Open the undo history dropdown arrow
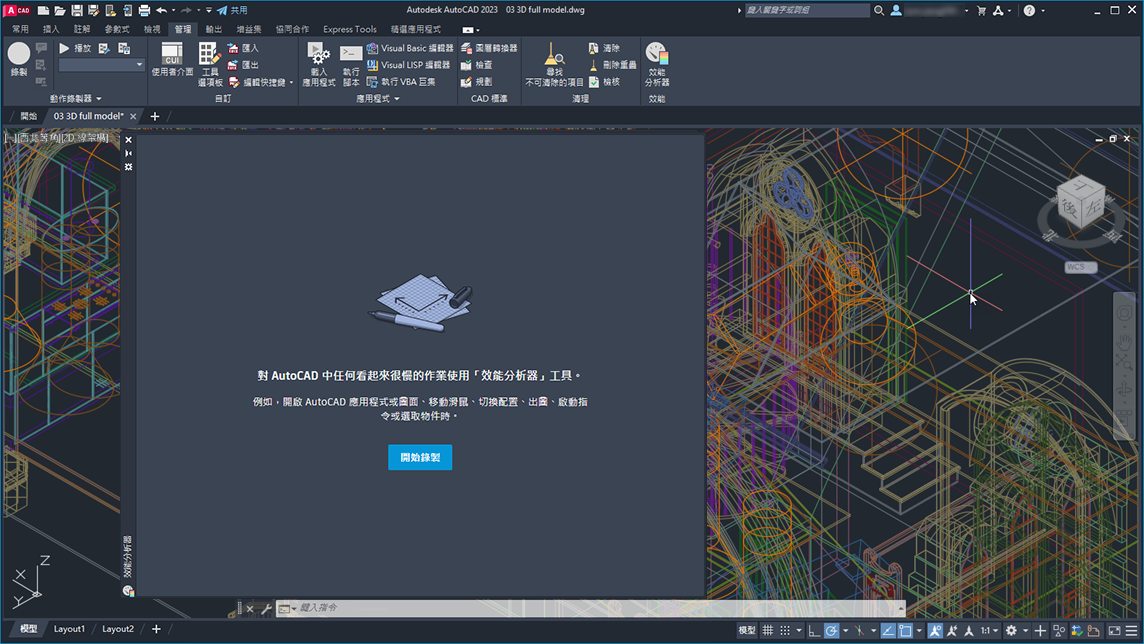This screenshot has width=1144, height=644. tap(174, 10)
